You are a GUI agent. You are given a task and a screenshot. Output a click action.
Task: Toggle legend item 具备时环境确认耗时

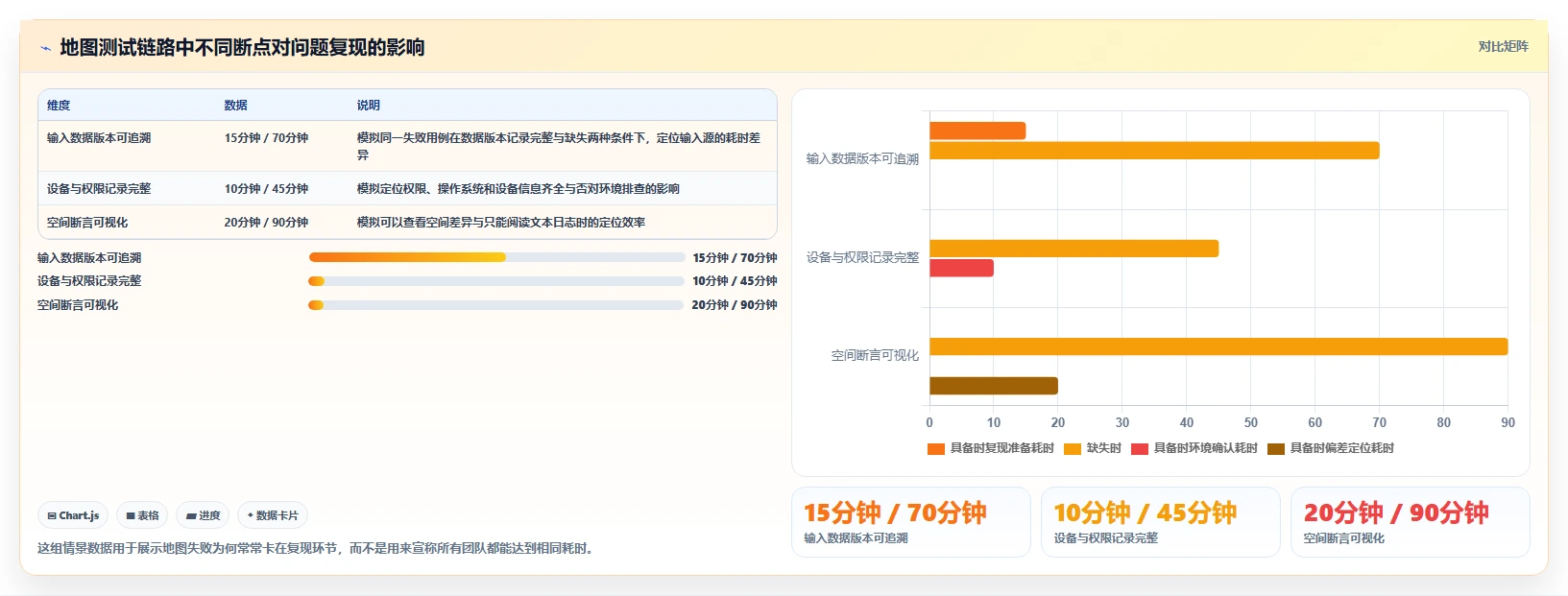pos(1194,448)
